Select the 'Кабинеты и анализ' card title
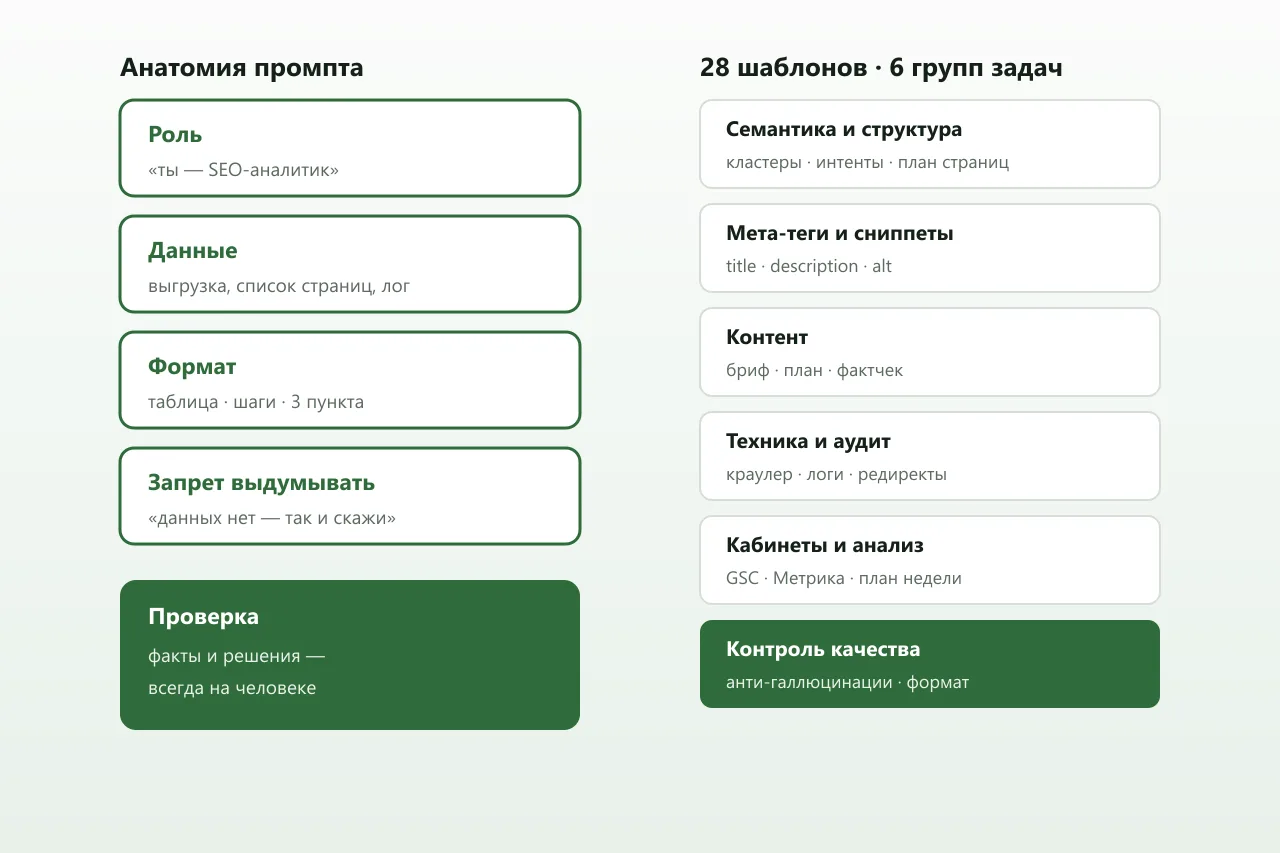 tap(825, 545)
